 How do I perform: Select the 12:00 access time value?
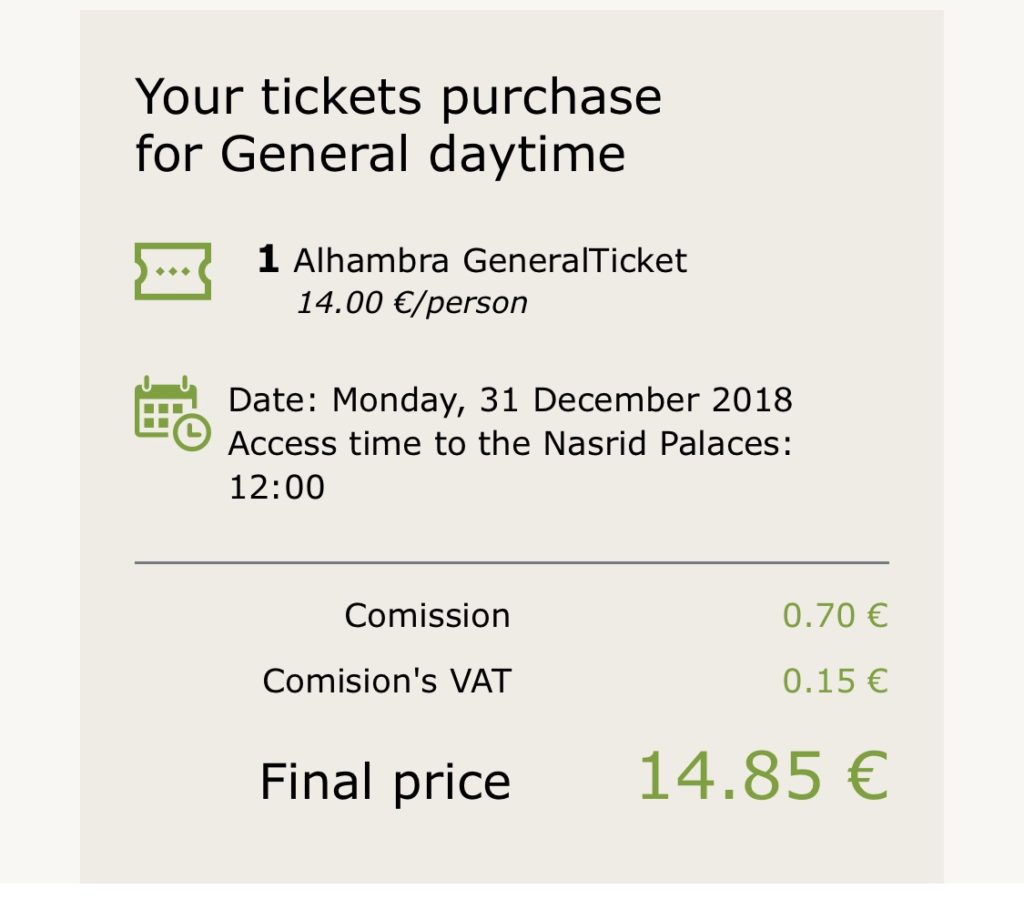tap(276, 487)
